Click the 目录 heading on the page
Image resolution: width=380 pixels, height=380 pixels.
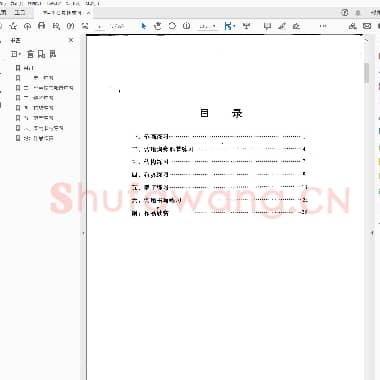(221, 113)
